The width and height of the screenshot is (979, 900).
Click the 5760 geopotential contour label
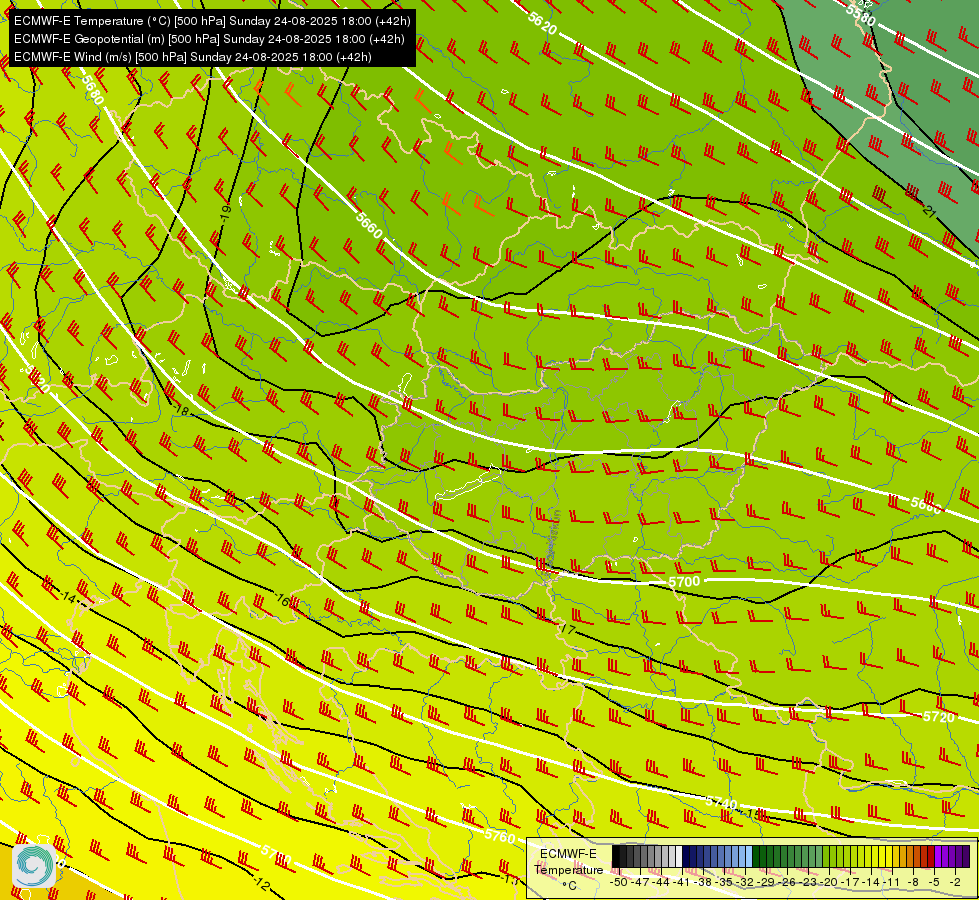[x=499, y=836]
